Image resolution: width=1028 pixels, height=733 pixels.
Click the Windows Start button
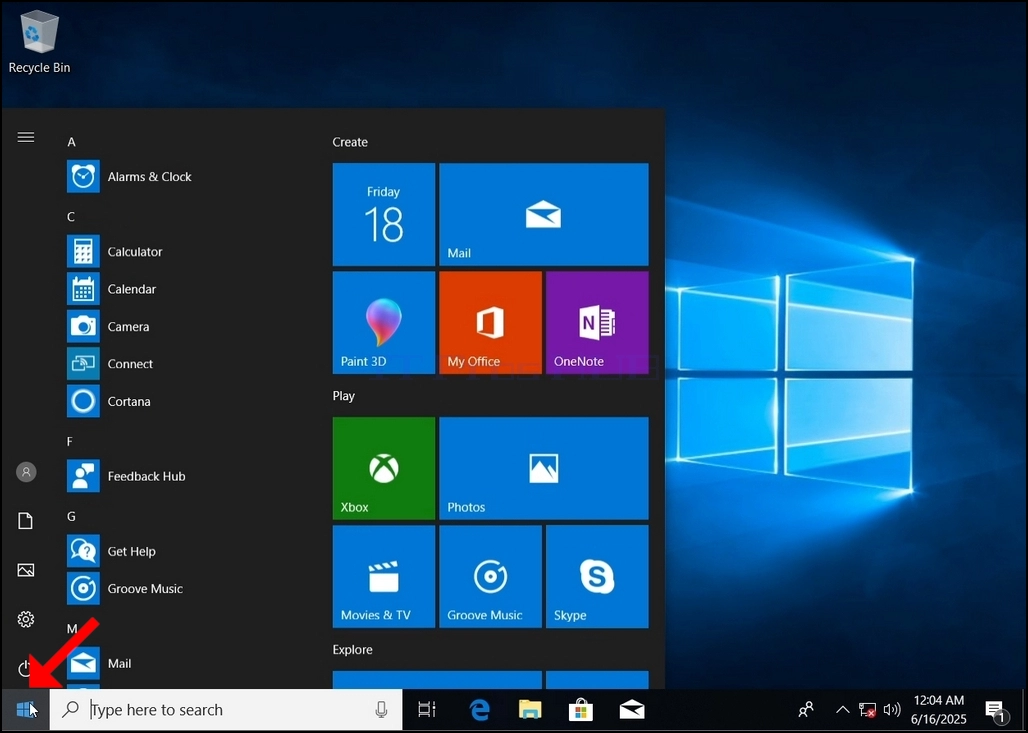coord(26,709)
